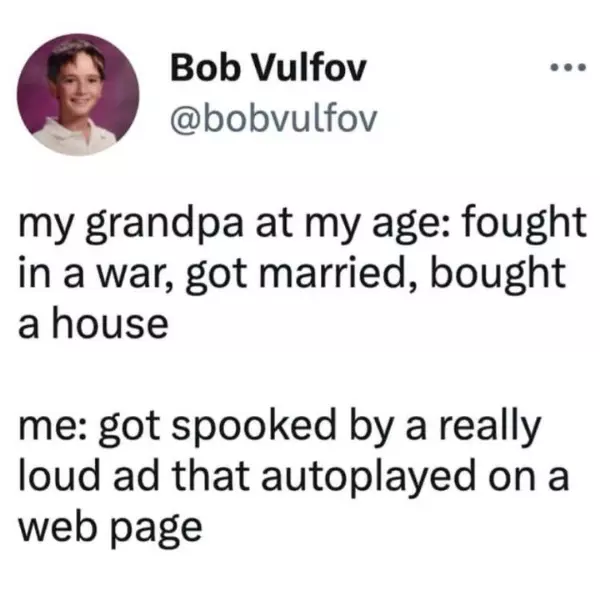Image resolution: width=600 pixels, height=600 pixels.
Task: Click the 'me: got spooked' paragraph
Action: click(x=294, y=478)
